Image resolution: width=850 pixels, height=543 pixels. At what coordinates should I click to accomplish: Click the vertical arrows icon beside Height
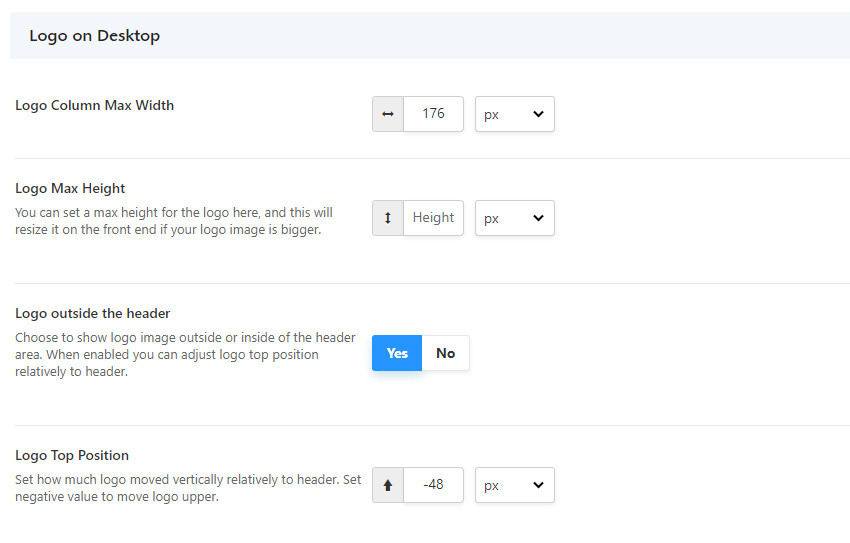click(388, 218)
